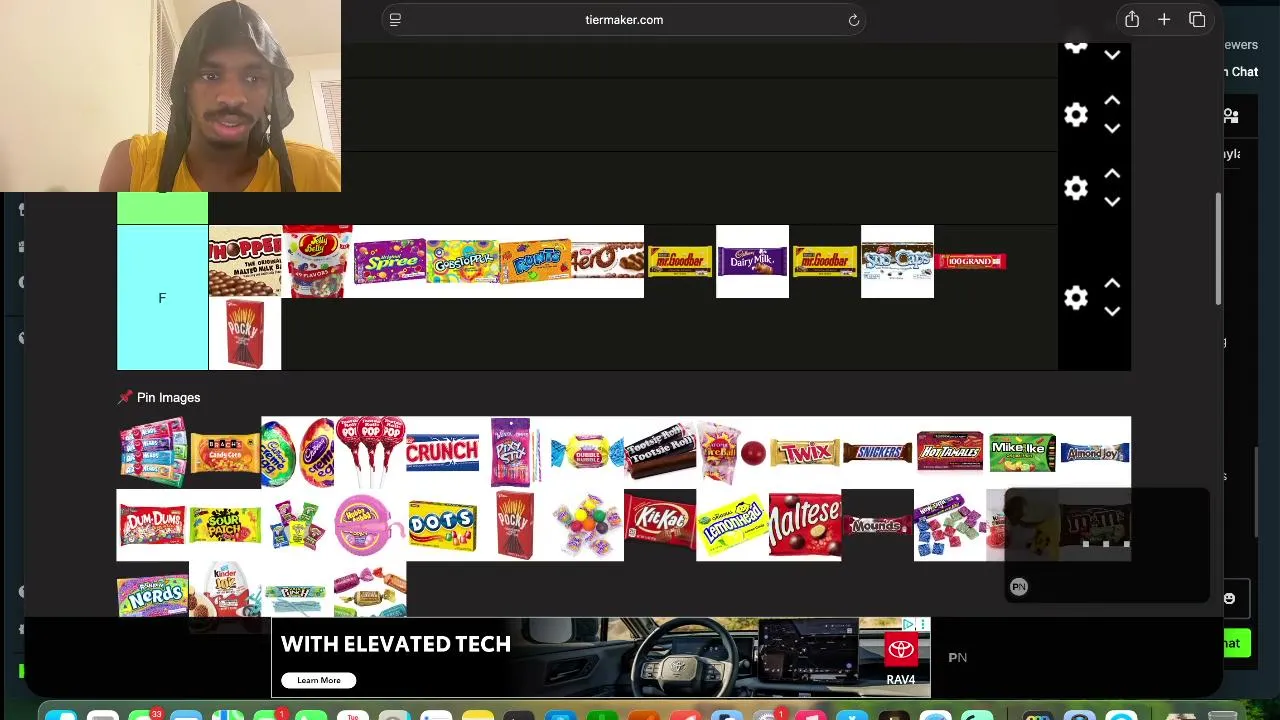Screen dimensions: 1280x720
Task: Focus the tiermaker.com address bar
Action: [x=624, y=20]
